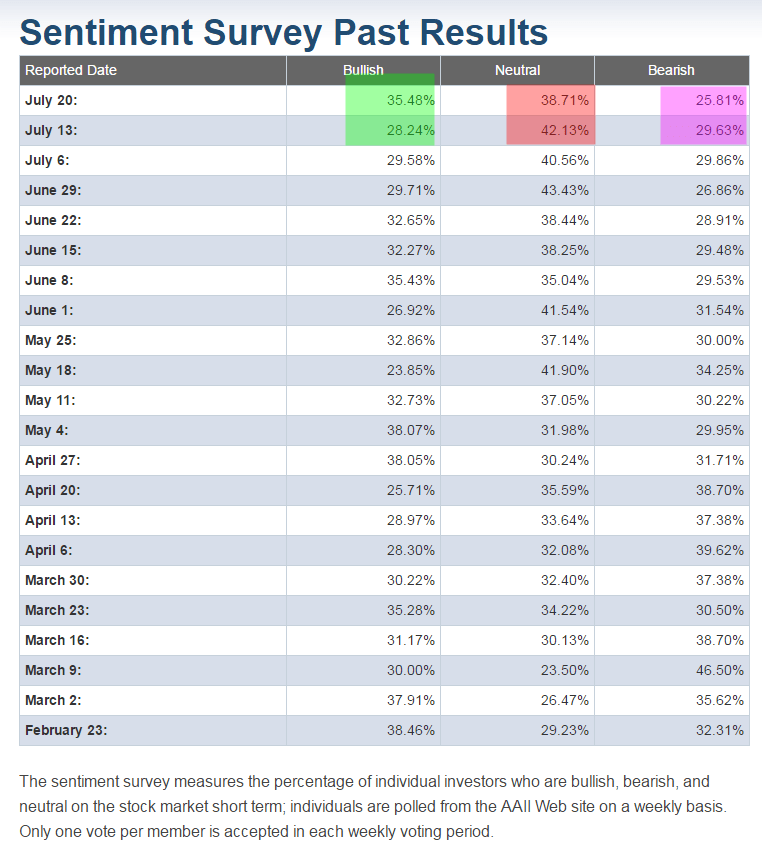Select the purple-highlighted 29.63% bearish cell
The image size is (762, 851).
point(719,131)
